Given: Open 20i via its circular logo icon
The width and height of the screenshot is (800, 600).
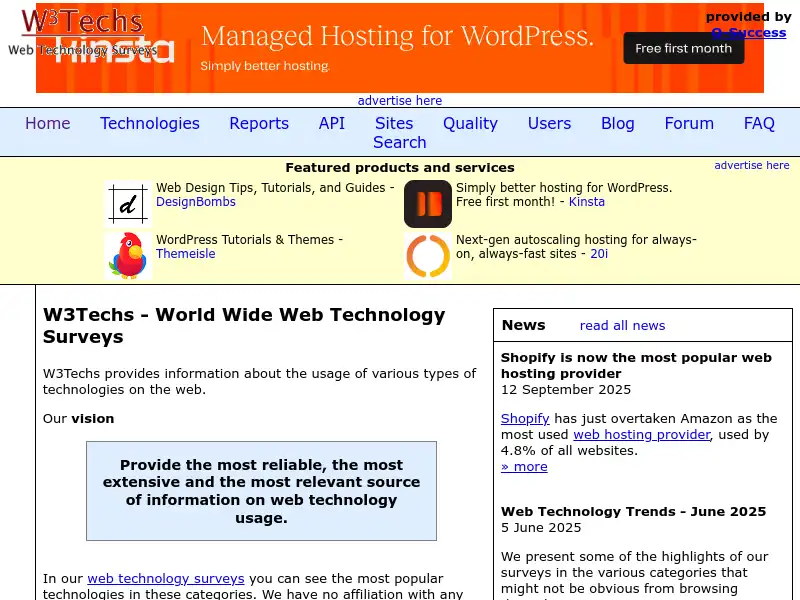Looking at the screenshot, I should (x=427, y=255).
